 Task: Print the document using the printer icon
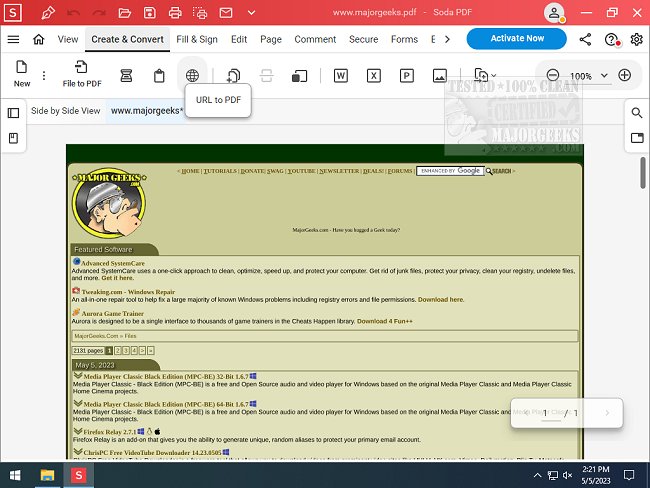pyautogui.click(x=175, y=13)
